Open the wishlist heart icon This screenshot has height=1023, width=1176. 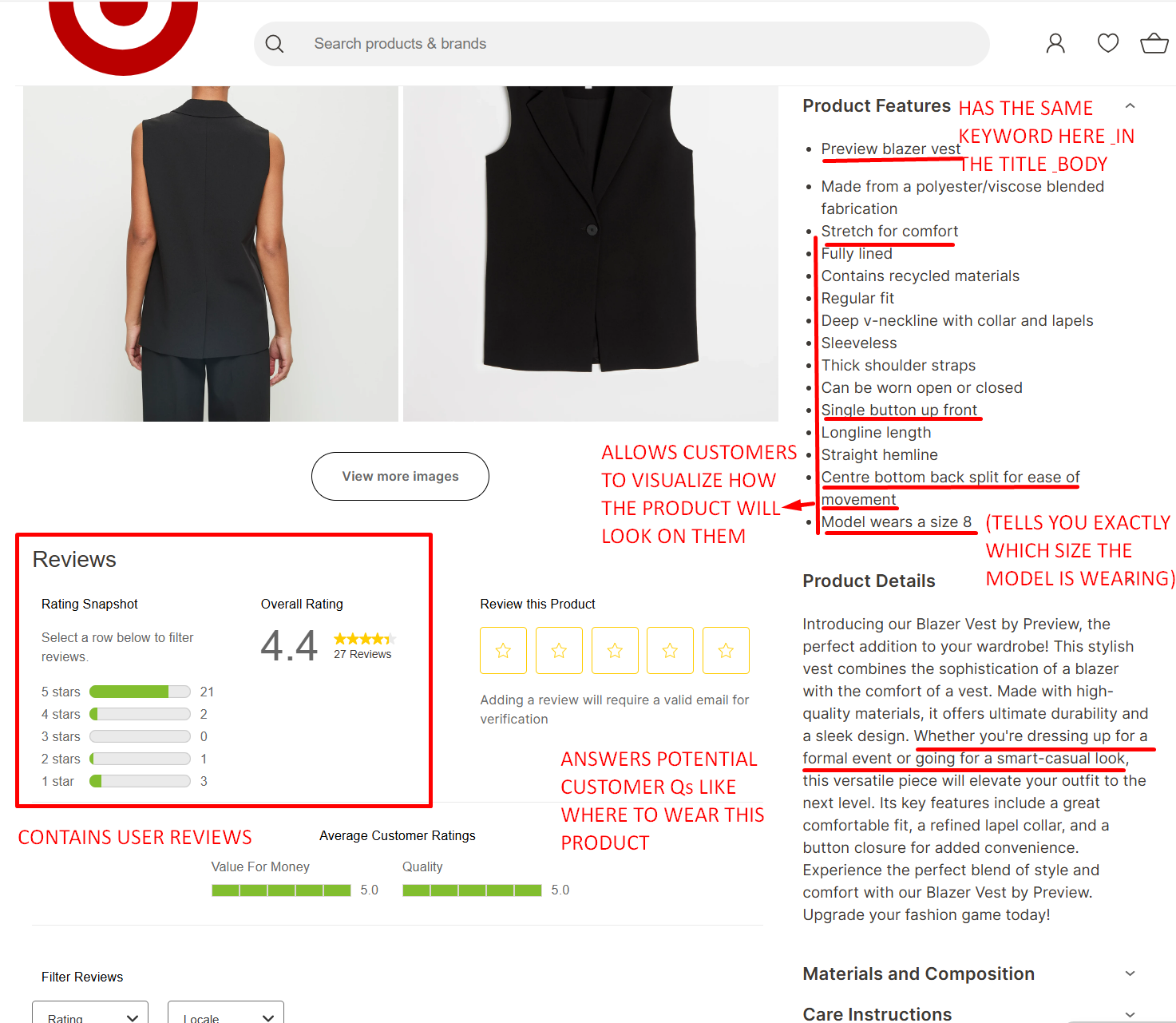click(1108, 43)
